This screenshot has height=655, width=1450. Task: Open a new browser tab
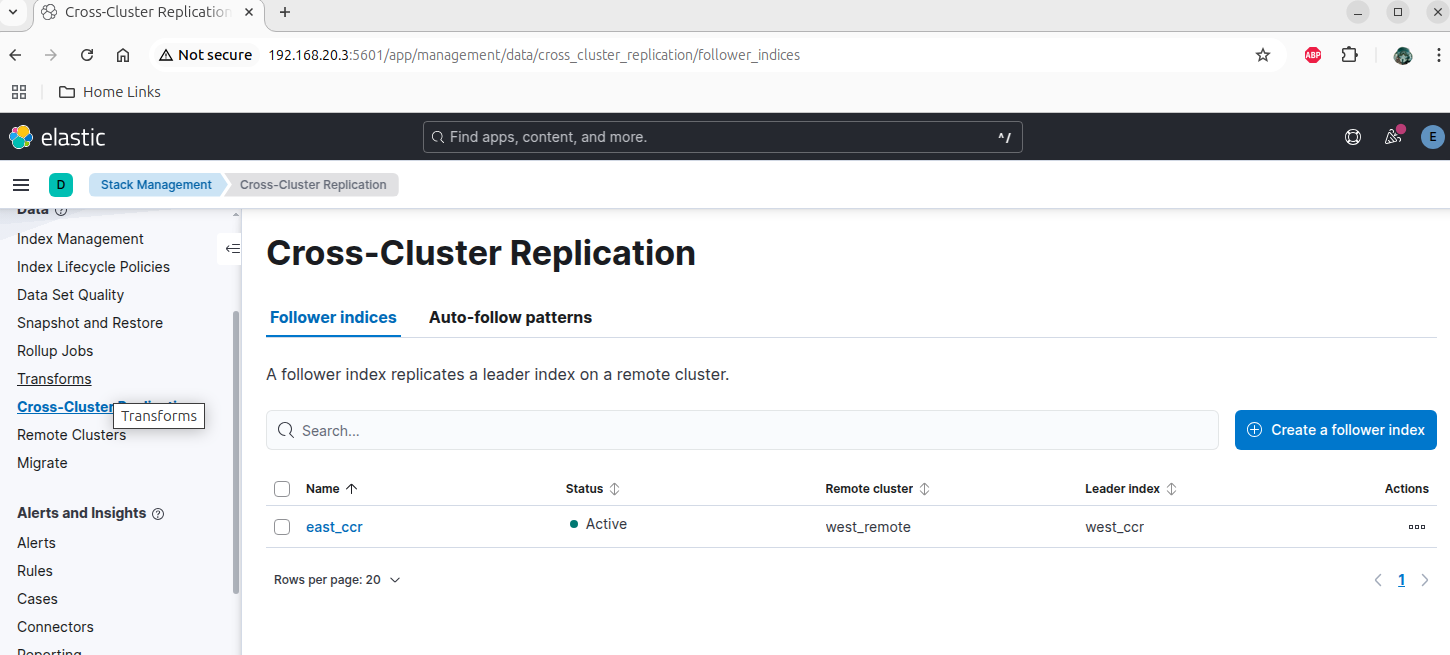[285, 12]
